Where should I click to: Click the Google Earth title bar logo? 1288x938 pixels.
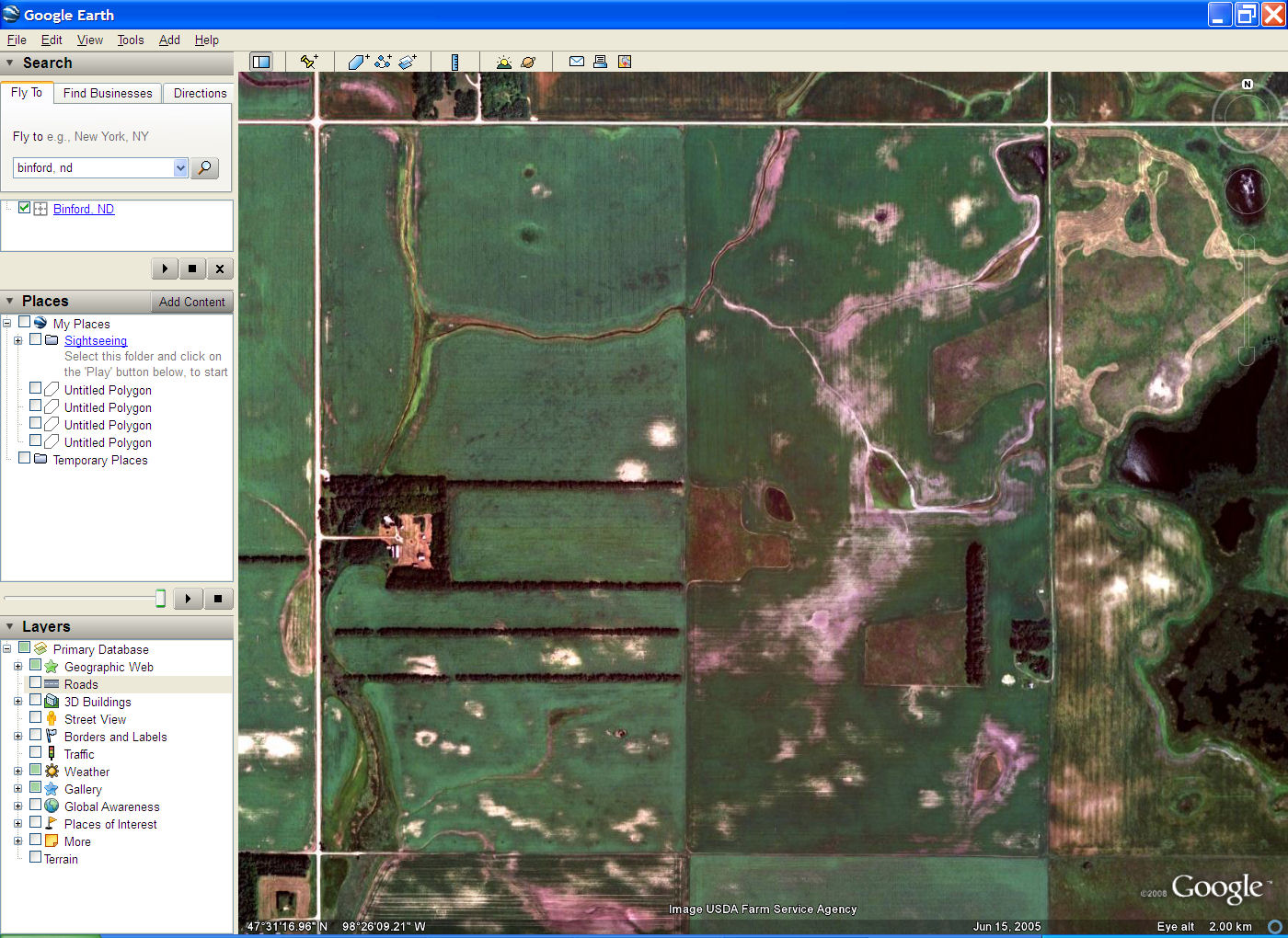pyautogui.click(x=11, y=14)
